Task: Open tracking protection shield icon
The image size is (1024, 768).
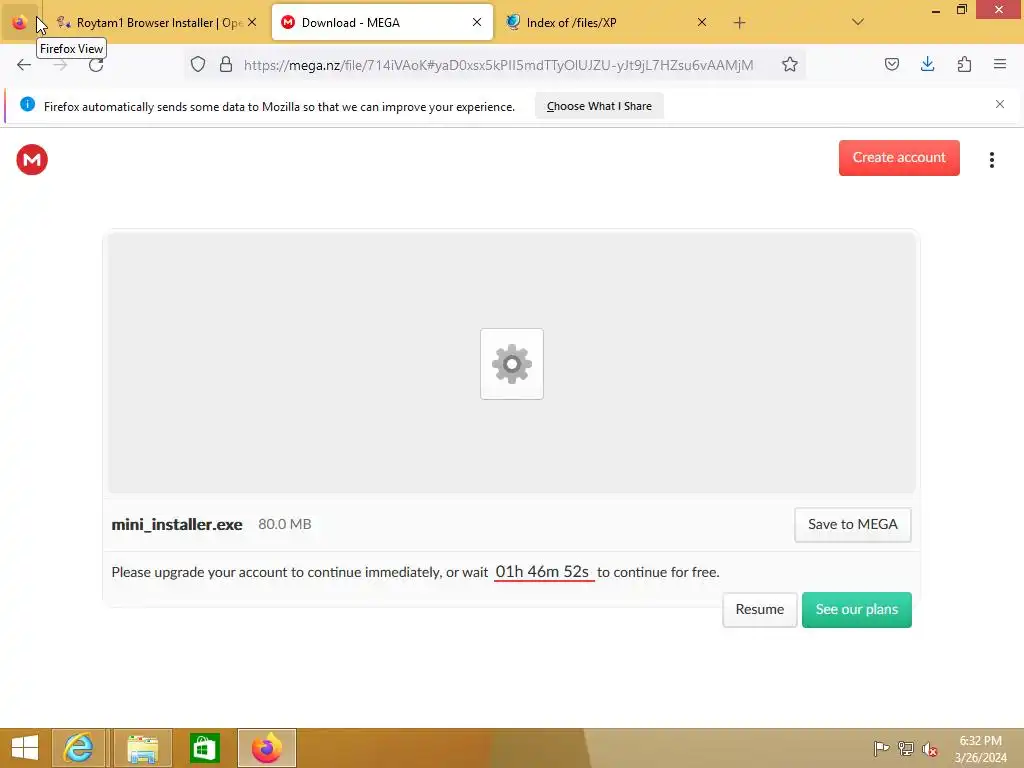Action: coord(198,65)
